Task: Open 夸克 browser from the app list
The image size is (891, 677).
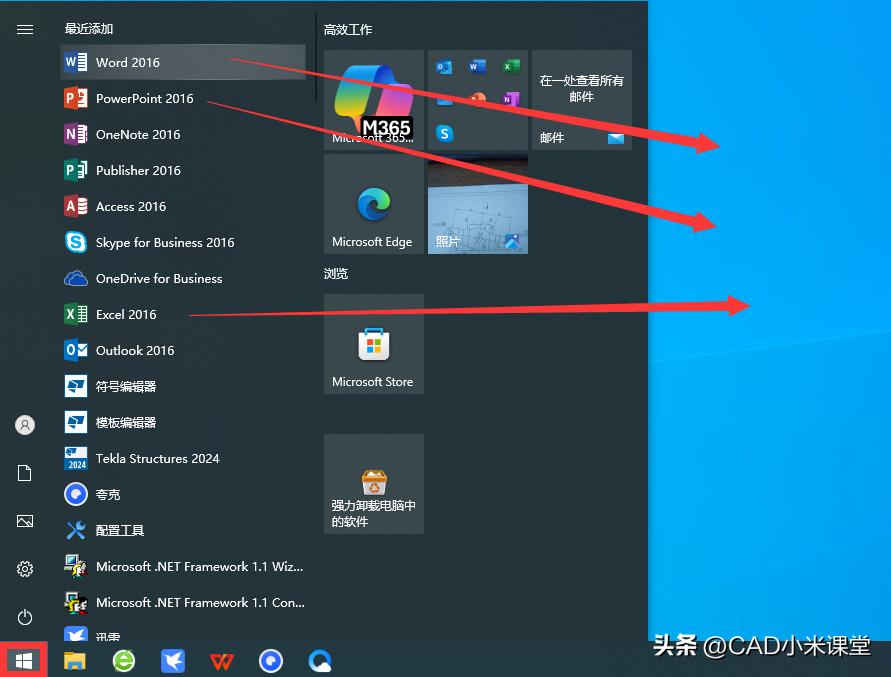Action: pyautogui.click(x=183, y=494)
